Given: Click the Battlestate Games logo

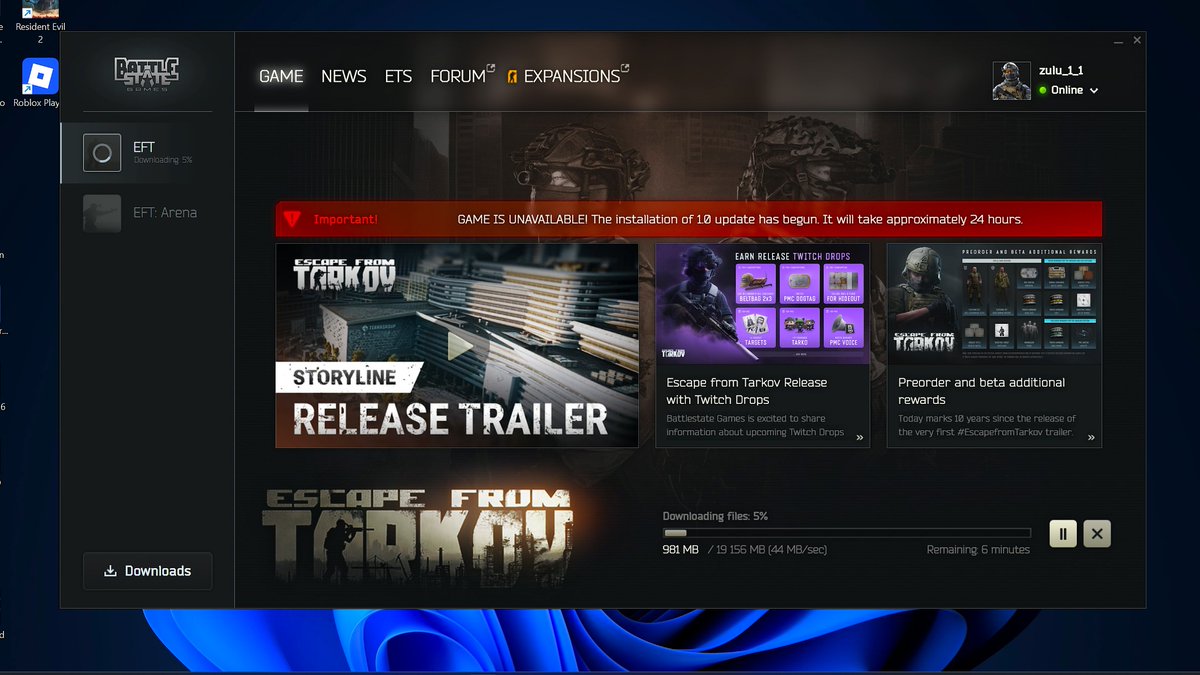Looking at the screenshot, I should click(147, 74).
